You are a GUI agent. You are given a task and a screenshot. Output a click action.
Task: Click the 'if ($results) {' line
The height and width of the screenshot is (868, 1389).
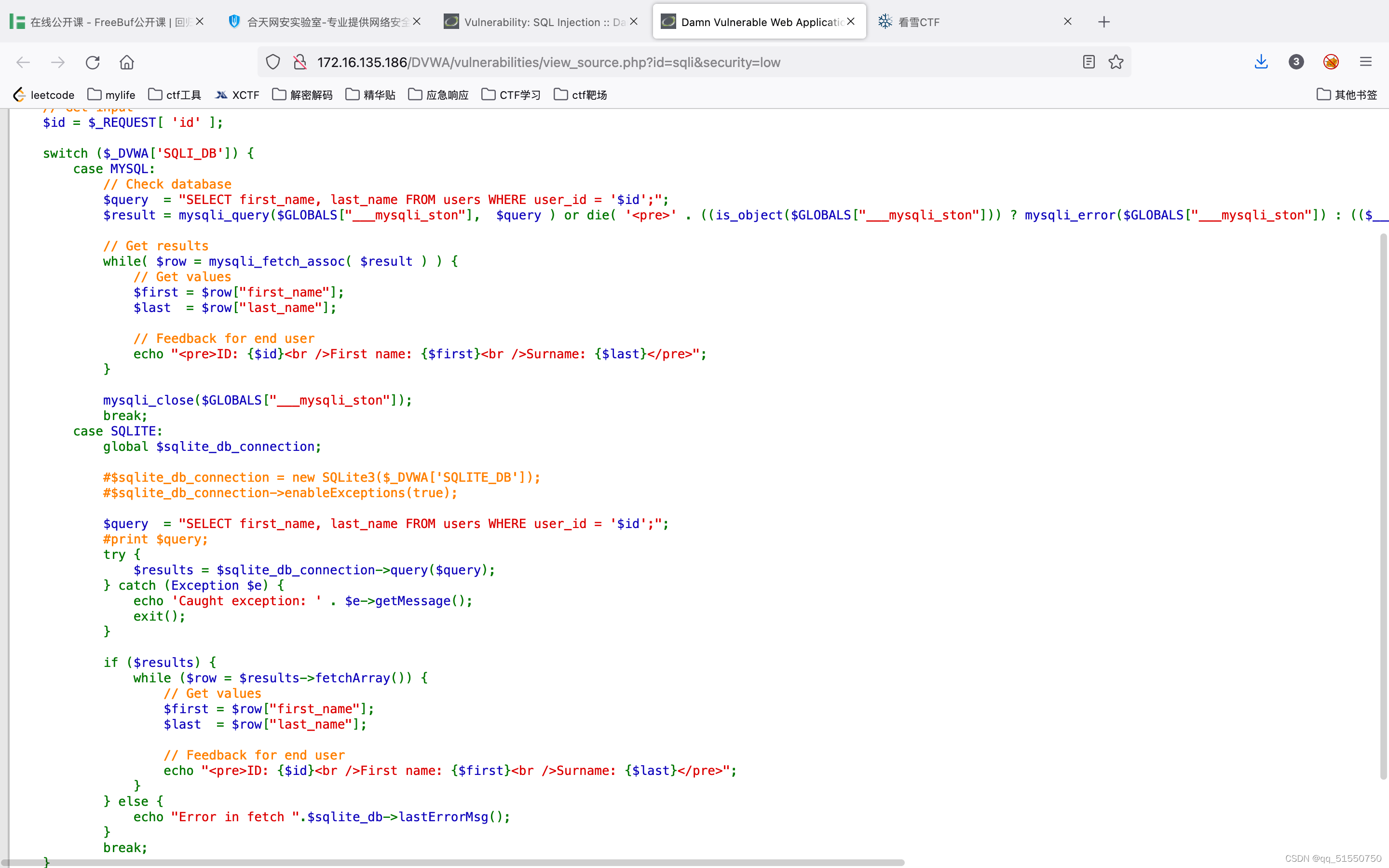coord(160,663)
